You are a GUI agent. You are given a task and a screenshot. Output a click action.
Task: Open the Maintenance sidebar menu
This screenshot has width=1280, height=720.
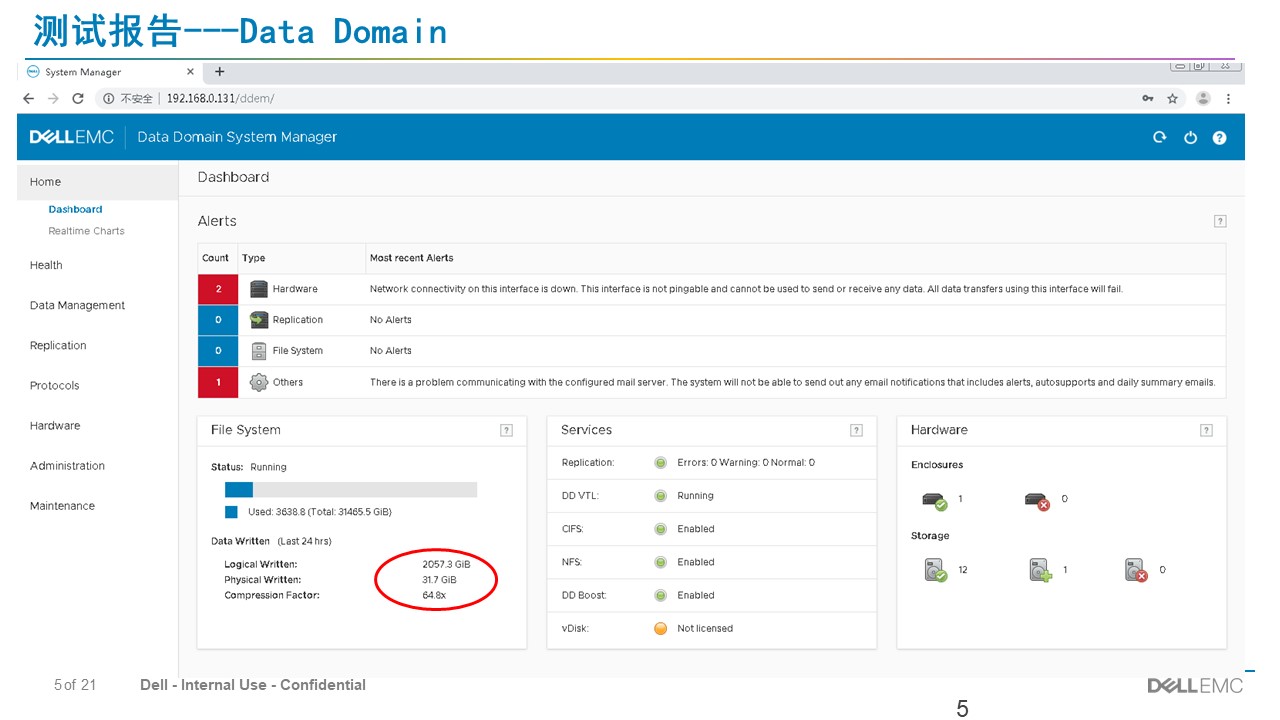(62, 505)
